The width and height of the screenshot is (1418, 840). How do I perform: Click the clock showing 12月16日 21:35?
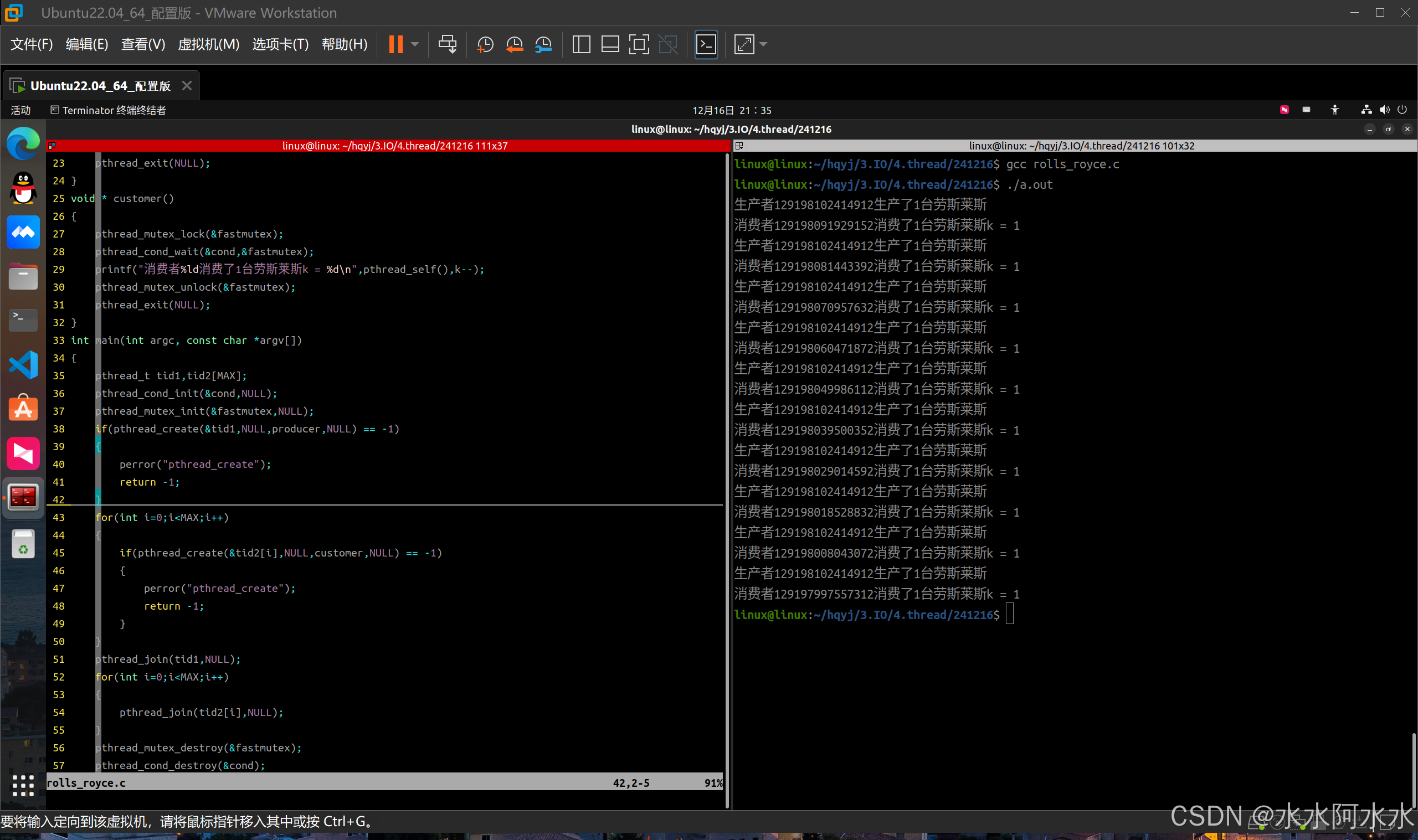click(731, 110)
